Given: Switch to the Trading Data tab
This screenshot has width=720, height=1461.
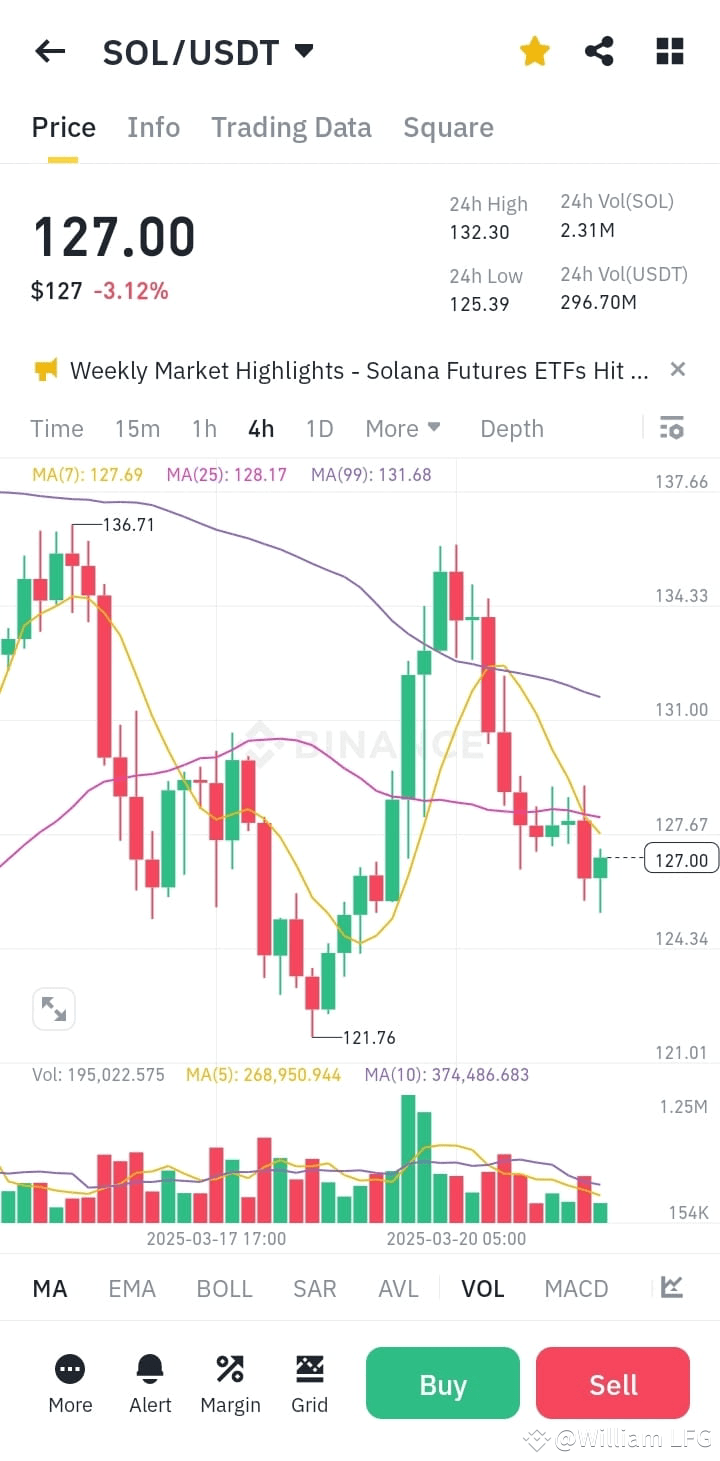Looking at the screenshot, I should coord(291,127).
